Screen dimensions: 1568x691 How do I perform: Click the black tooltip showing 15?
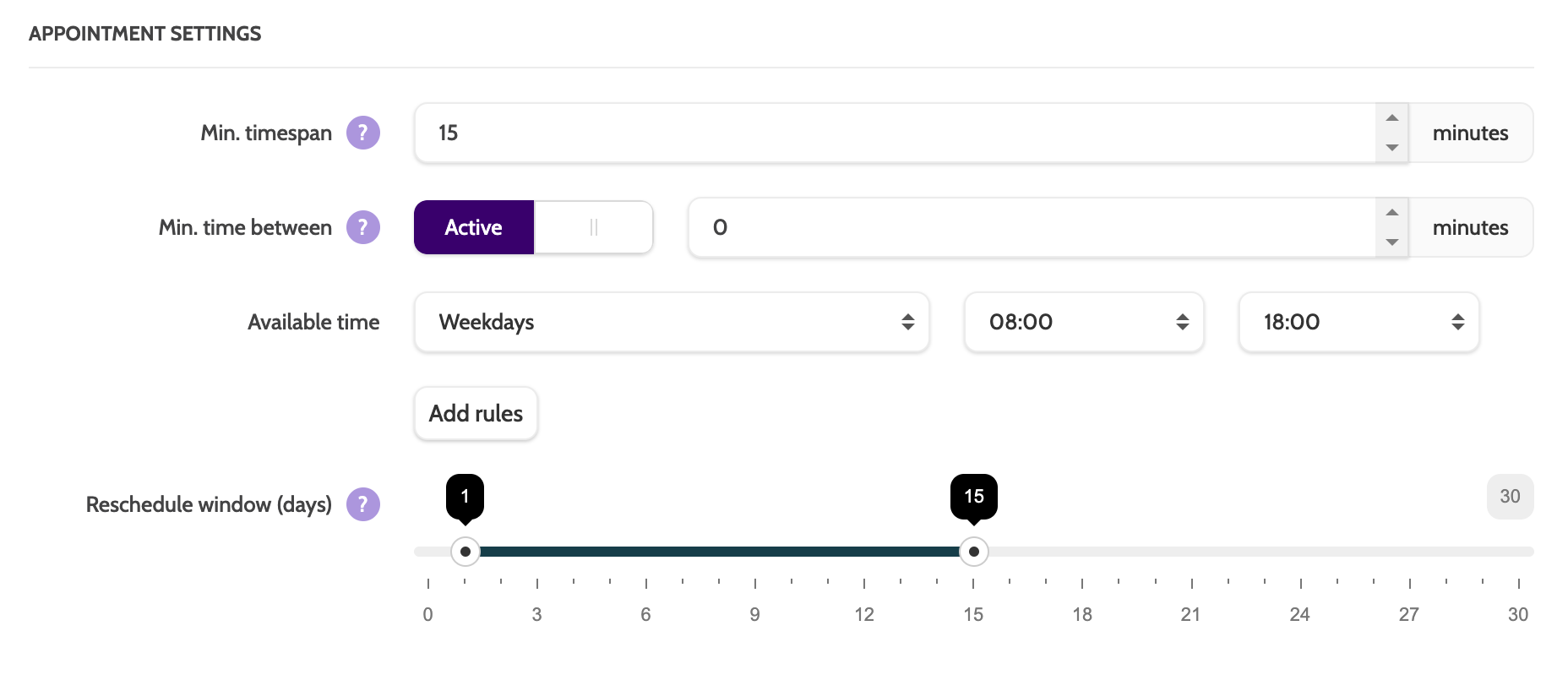click(974, 496)
